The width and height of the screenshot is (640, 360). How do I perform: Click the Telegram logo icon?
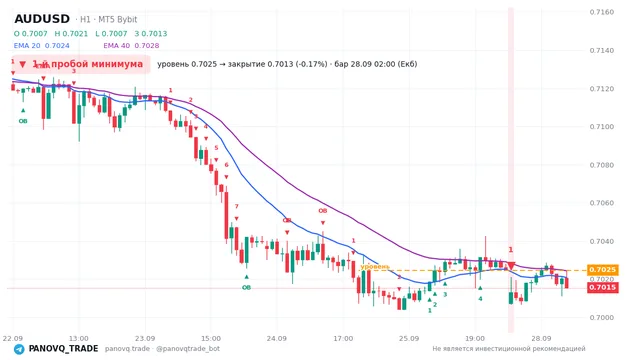[x=19, y=349]
